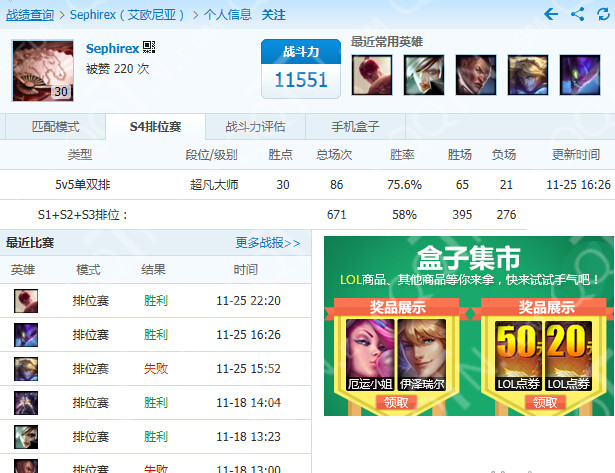Screen dimensions: 615x473
Task: Switch to the 匹配模式 tab
Action: [55, 127]
